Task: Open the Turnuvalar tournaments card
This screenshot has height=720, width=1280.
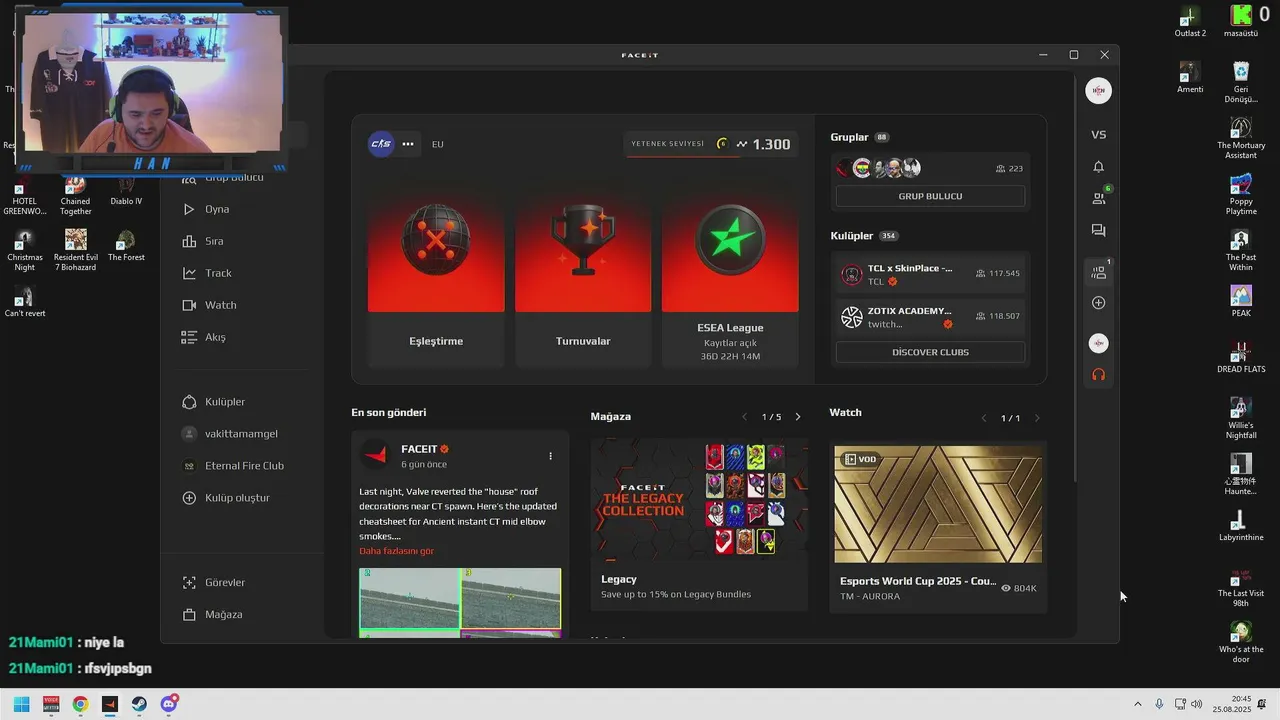Action: click(583, 273)
